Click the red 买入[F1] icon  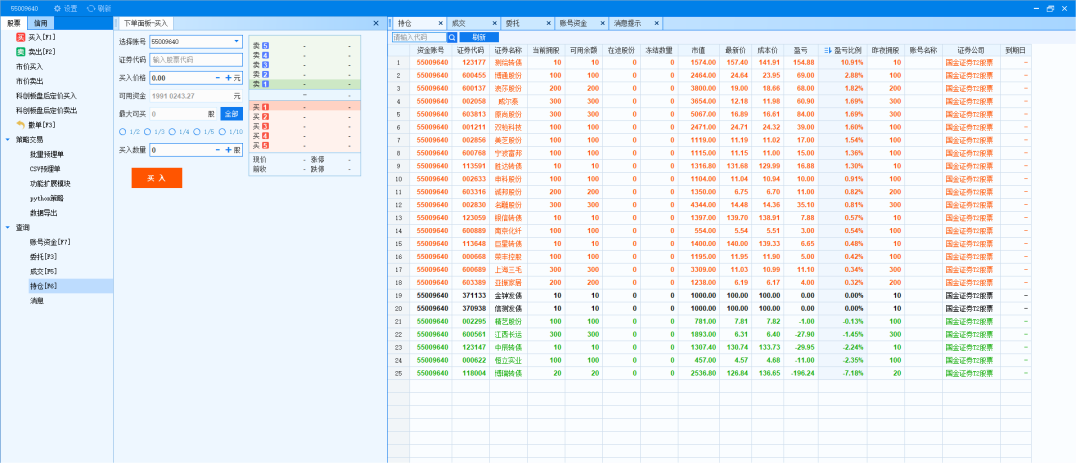coord(21,37)
